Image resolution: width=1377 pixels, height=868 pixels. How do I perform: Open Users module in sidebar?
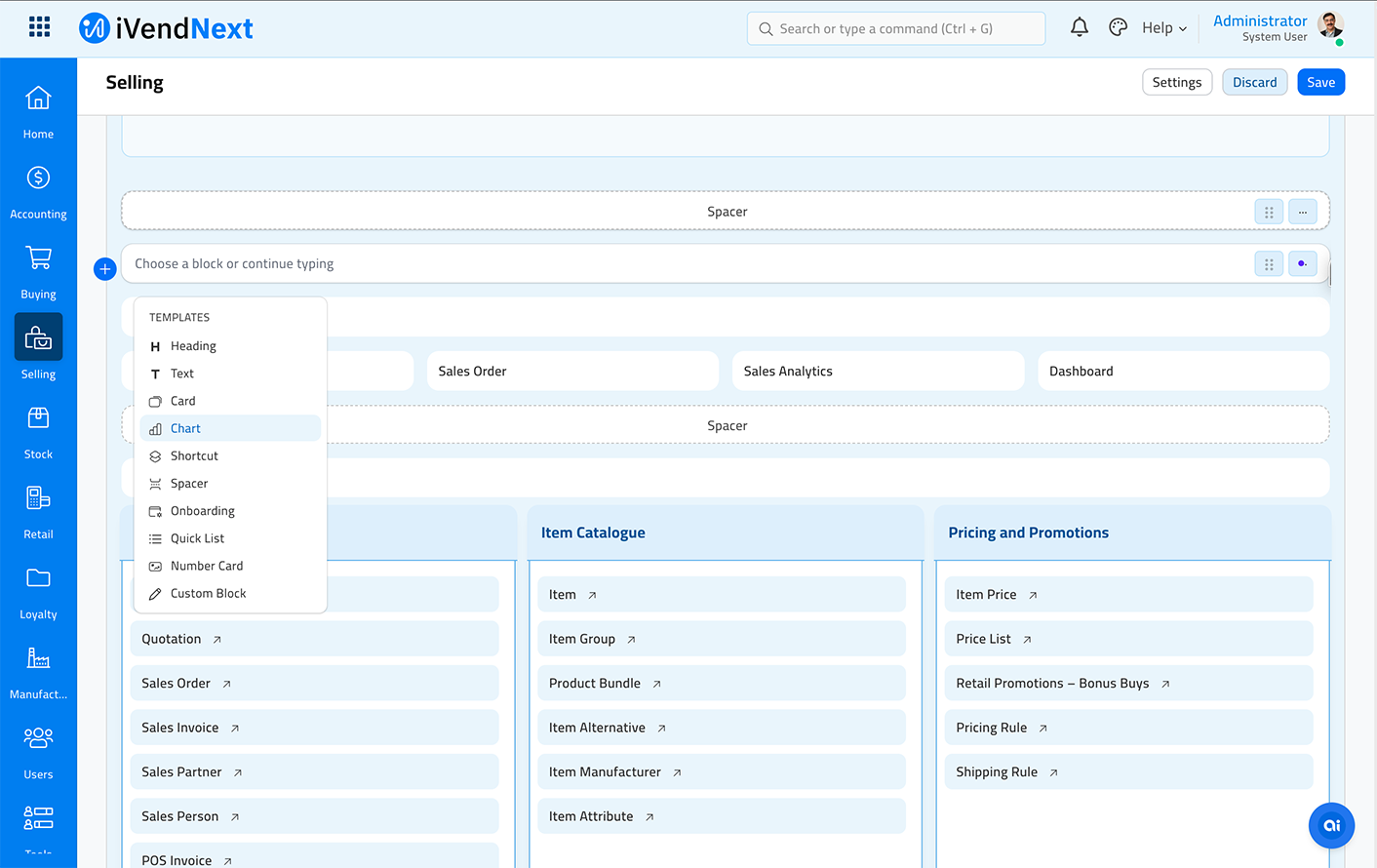point(38,752)
